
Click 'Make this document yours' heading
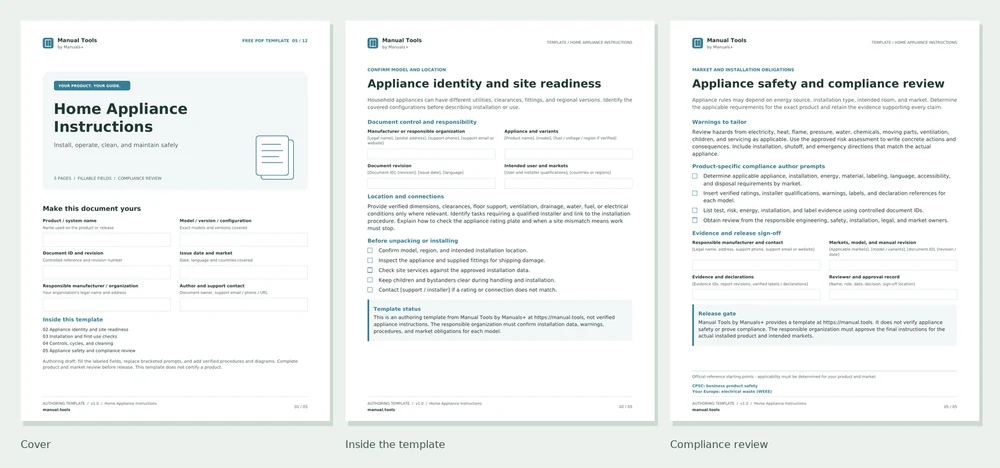(x=92, y=208)
